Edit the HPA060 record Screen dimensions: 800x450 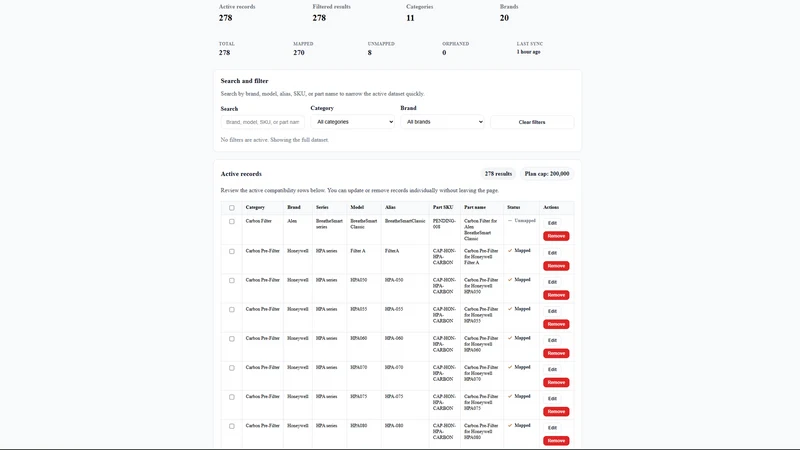coord(552,340)
